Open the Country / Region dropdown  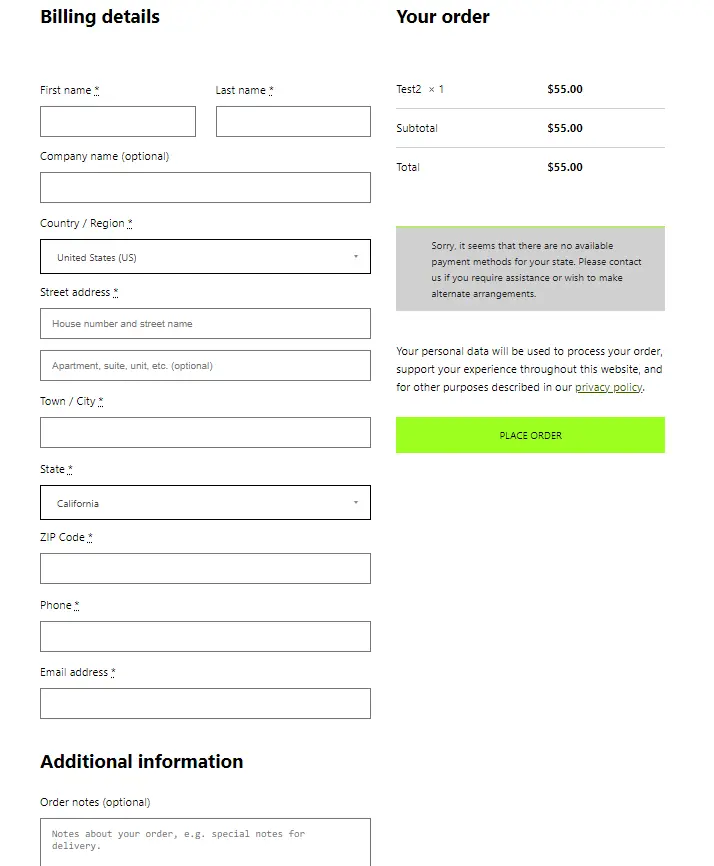205,256
